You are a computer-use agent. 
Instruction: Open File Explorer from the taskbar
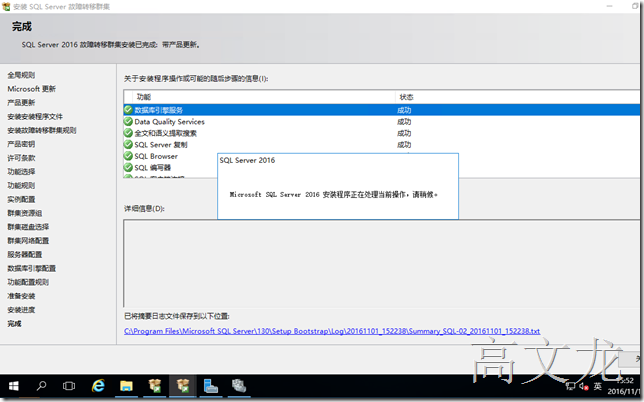(126, 386)
